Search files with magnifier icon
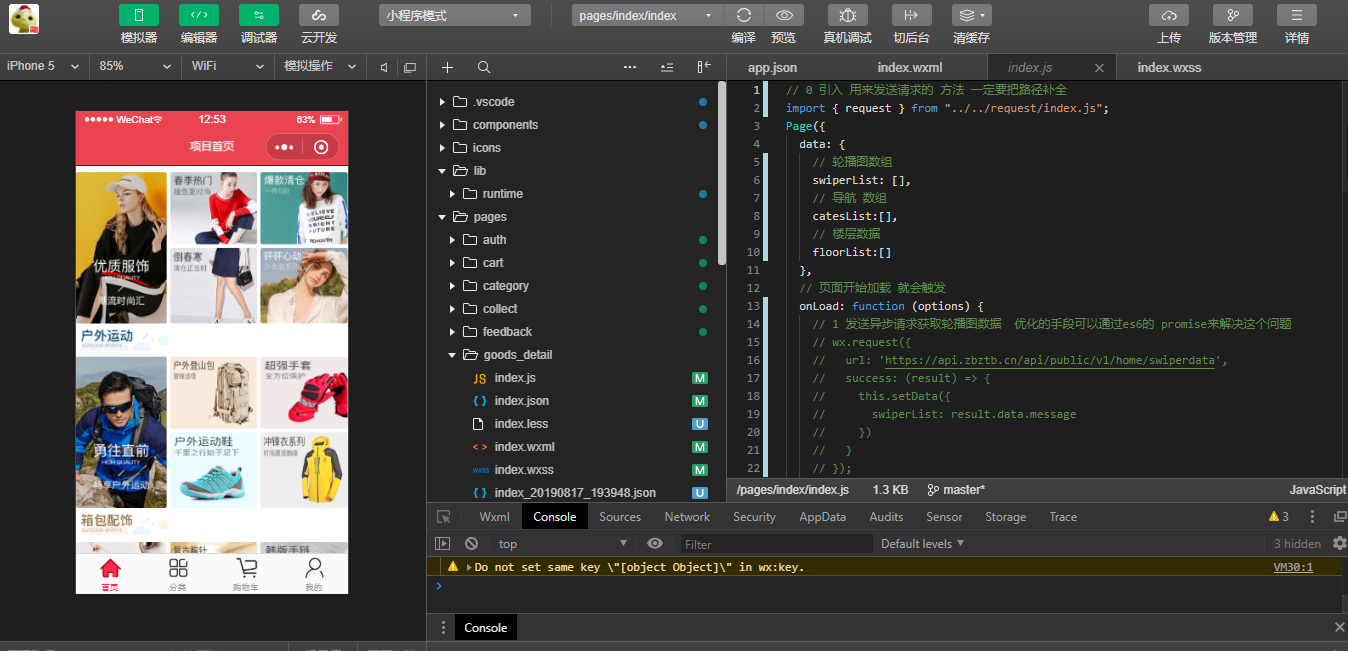The image size is (1348, 651). tap(484, 67)
